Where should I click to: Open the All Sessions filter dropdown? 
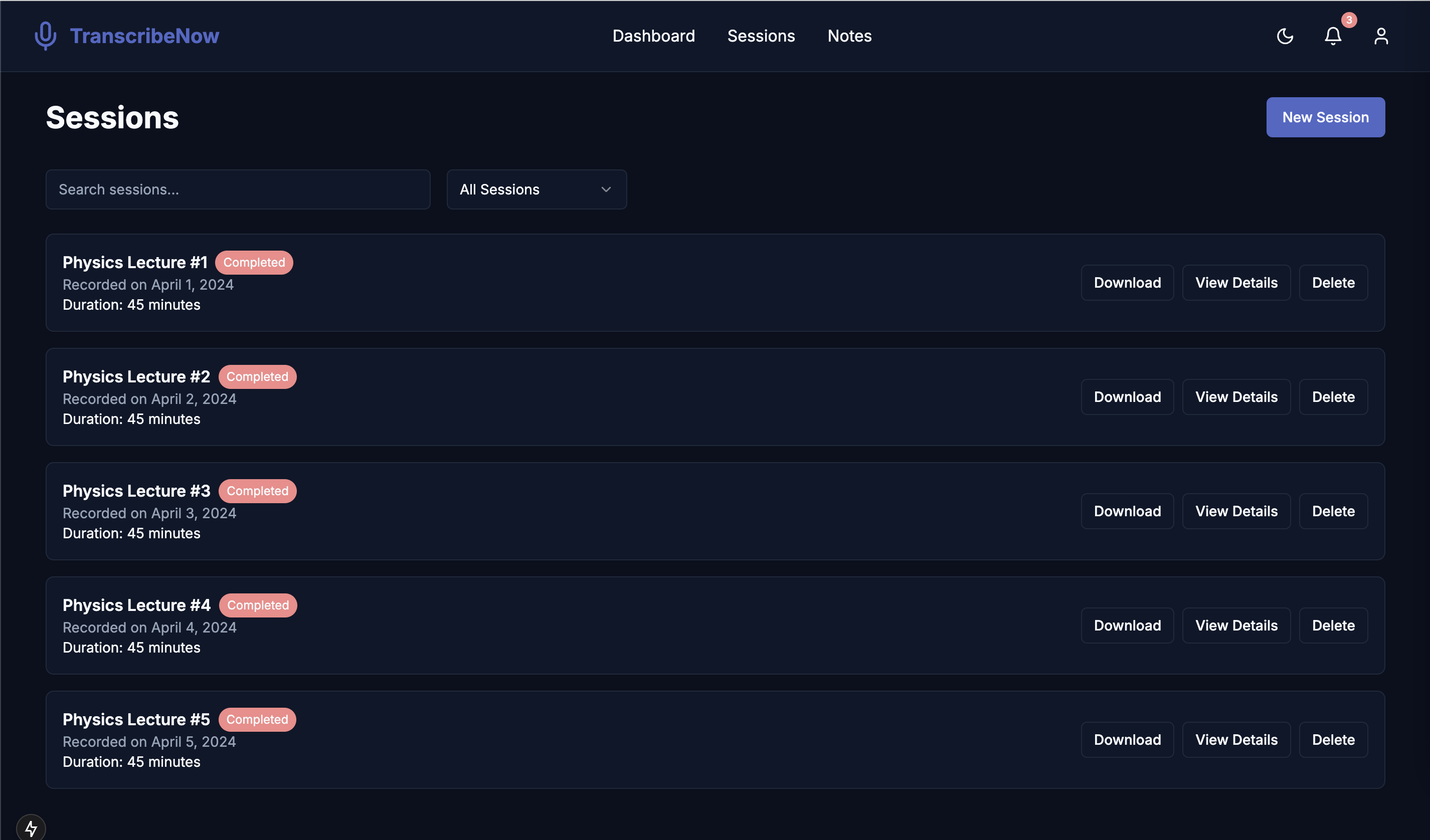pos(537,189)
